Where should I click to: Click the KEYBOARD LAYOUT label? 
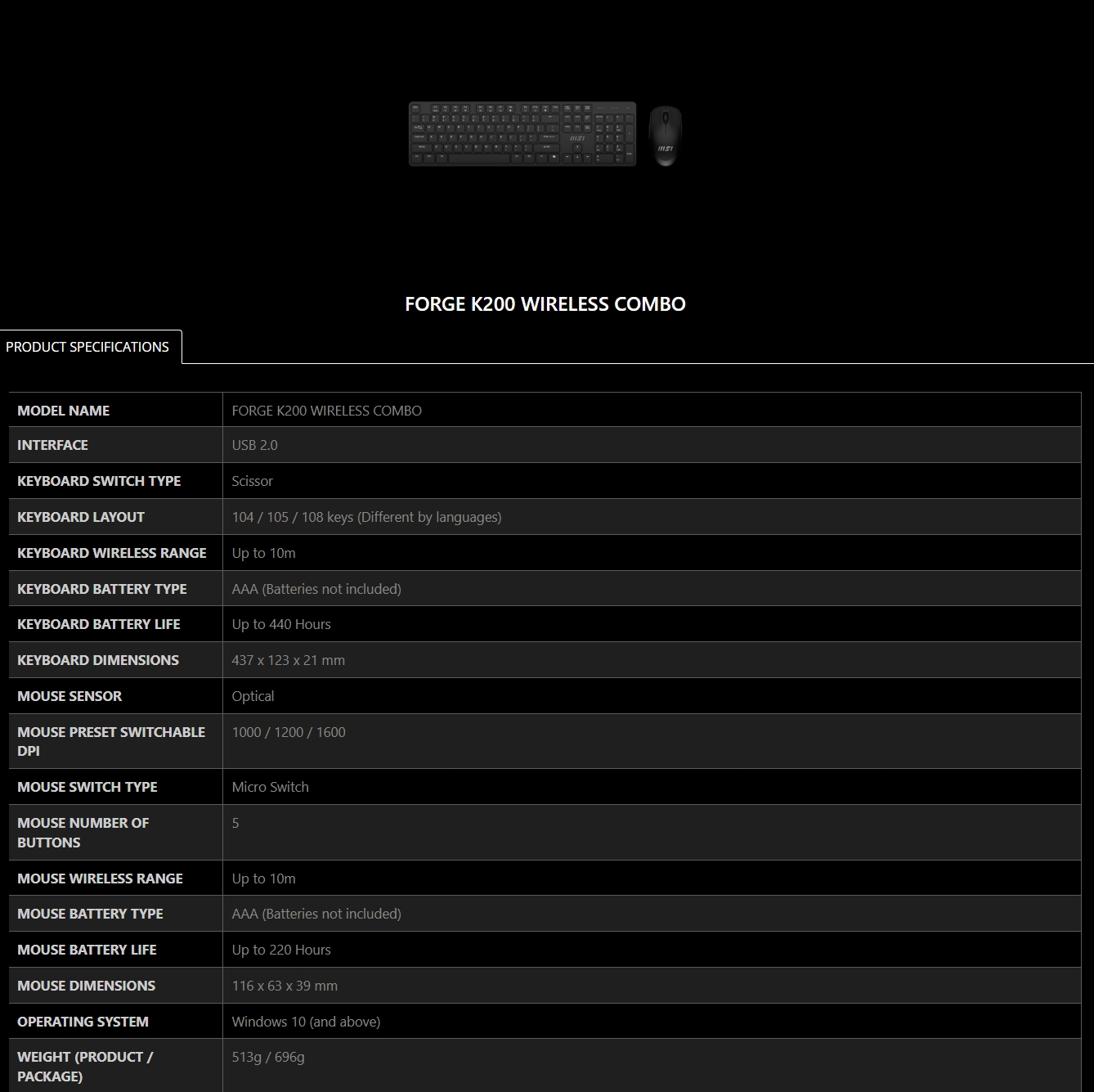(x=81, y=517)
